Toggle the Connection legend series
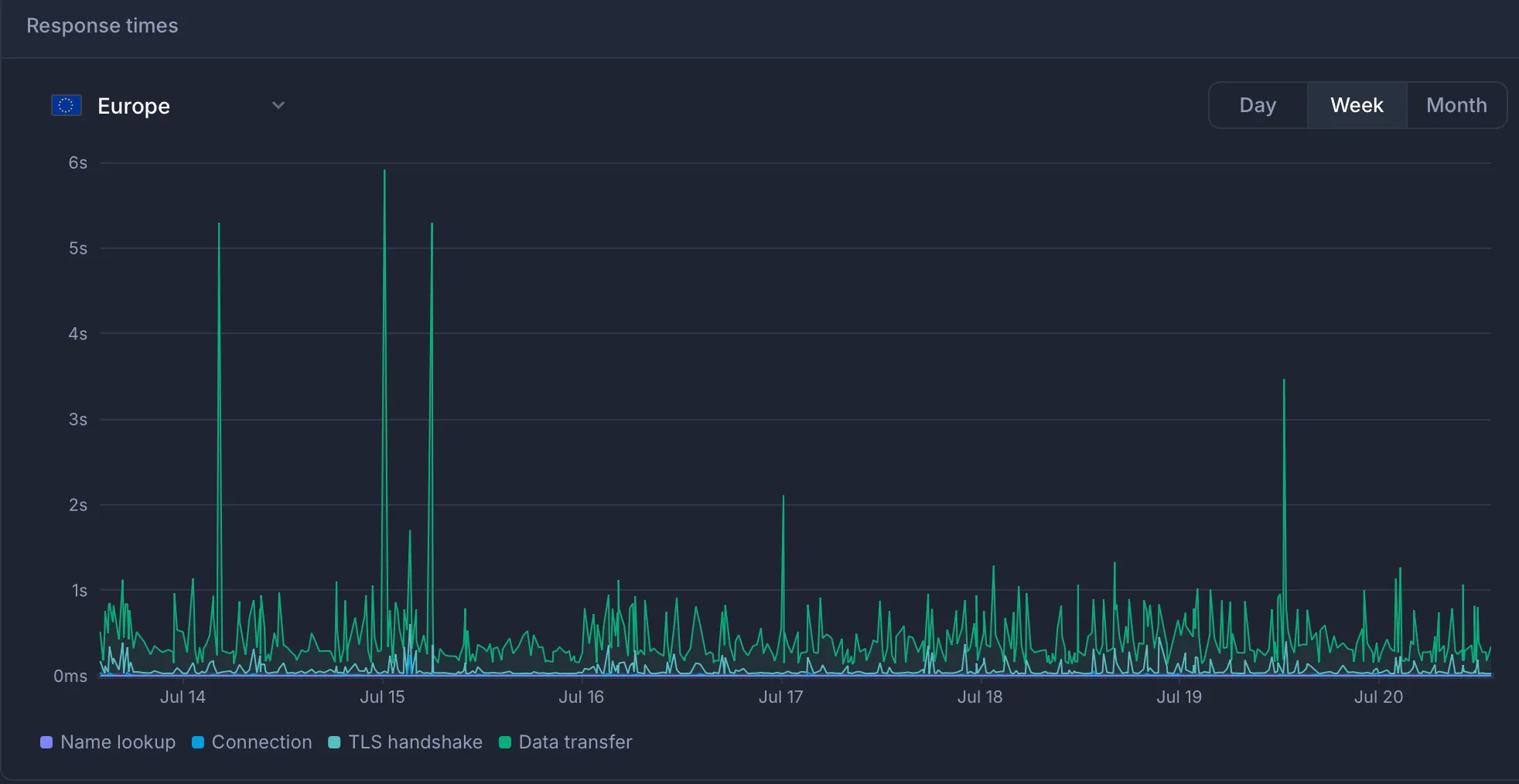This screenshot has height=784, width=1519. tap(261, 742)
